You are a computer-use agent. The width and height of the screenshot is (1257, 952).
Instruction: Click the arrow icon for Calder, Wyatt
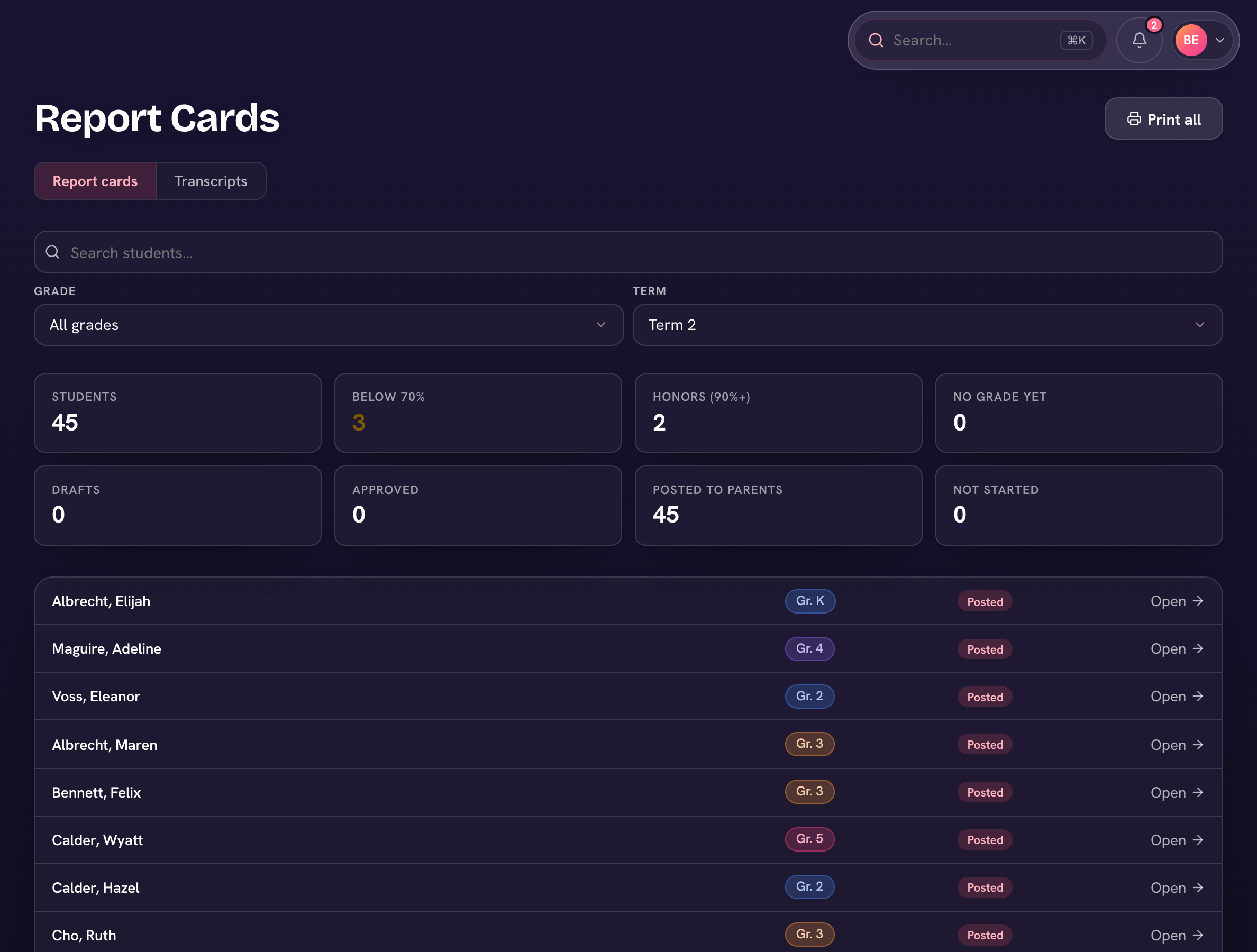click(1198, 839)
